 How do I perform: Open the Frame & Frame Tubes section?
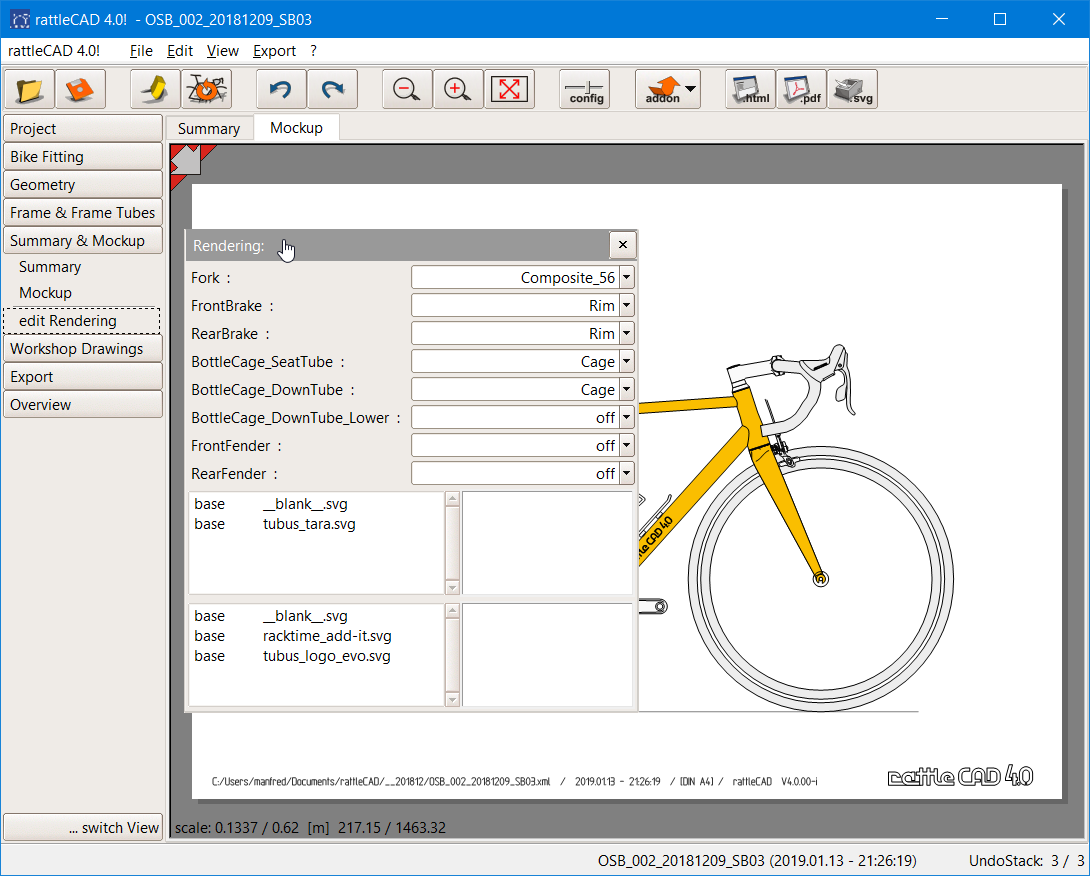tap(83, 213)
